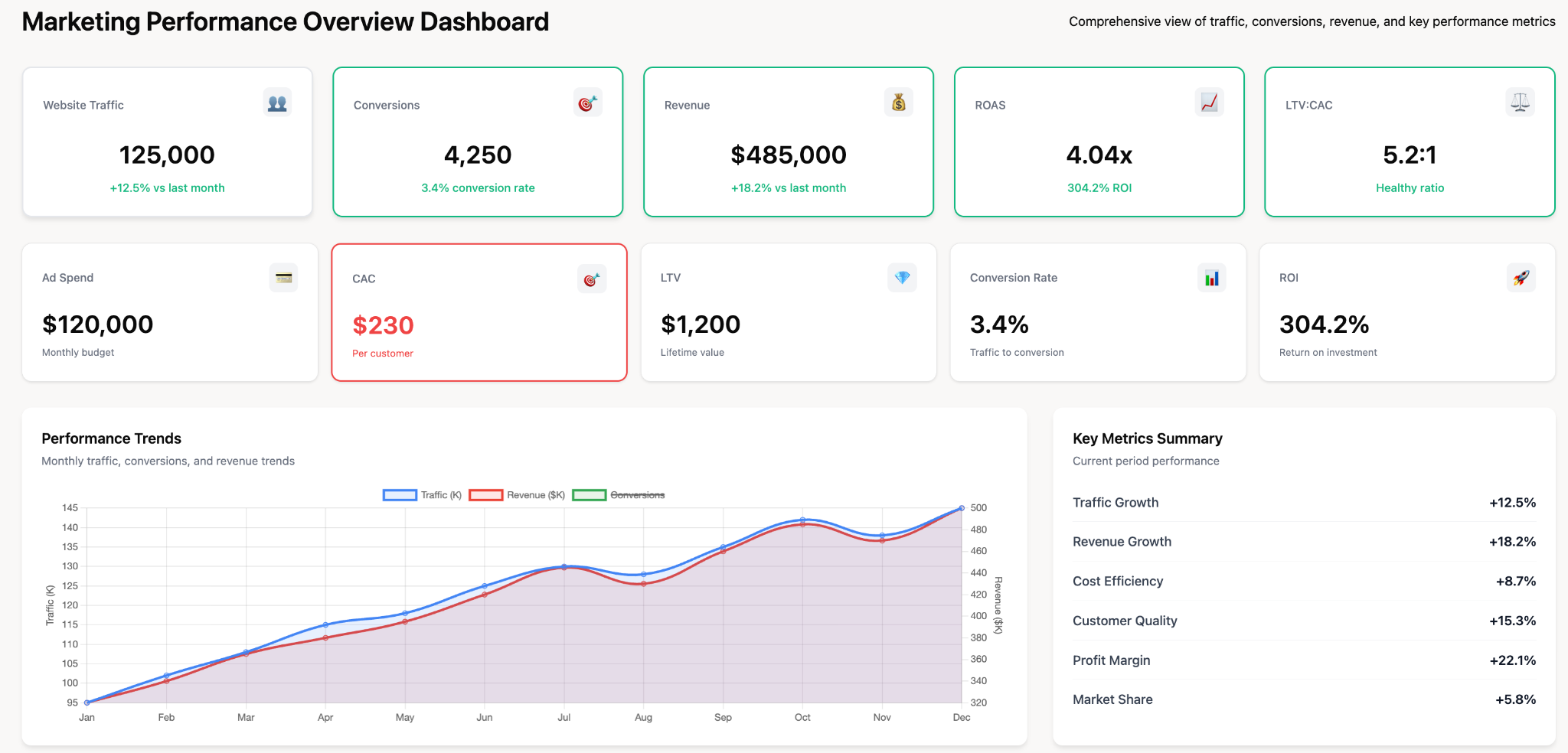The height and width of the screenshot is (753, 1568).
Task: Select the red-bordered CAC card
Action: [x=479, y=311]
